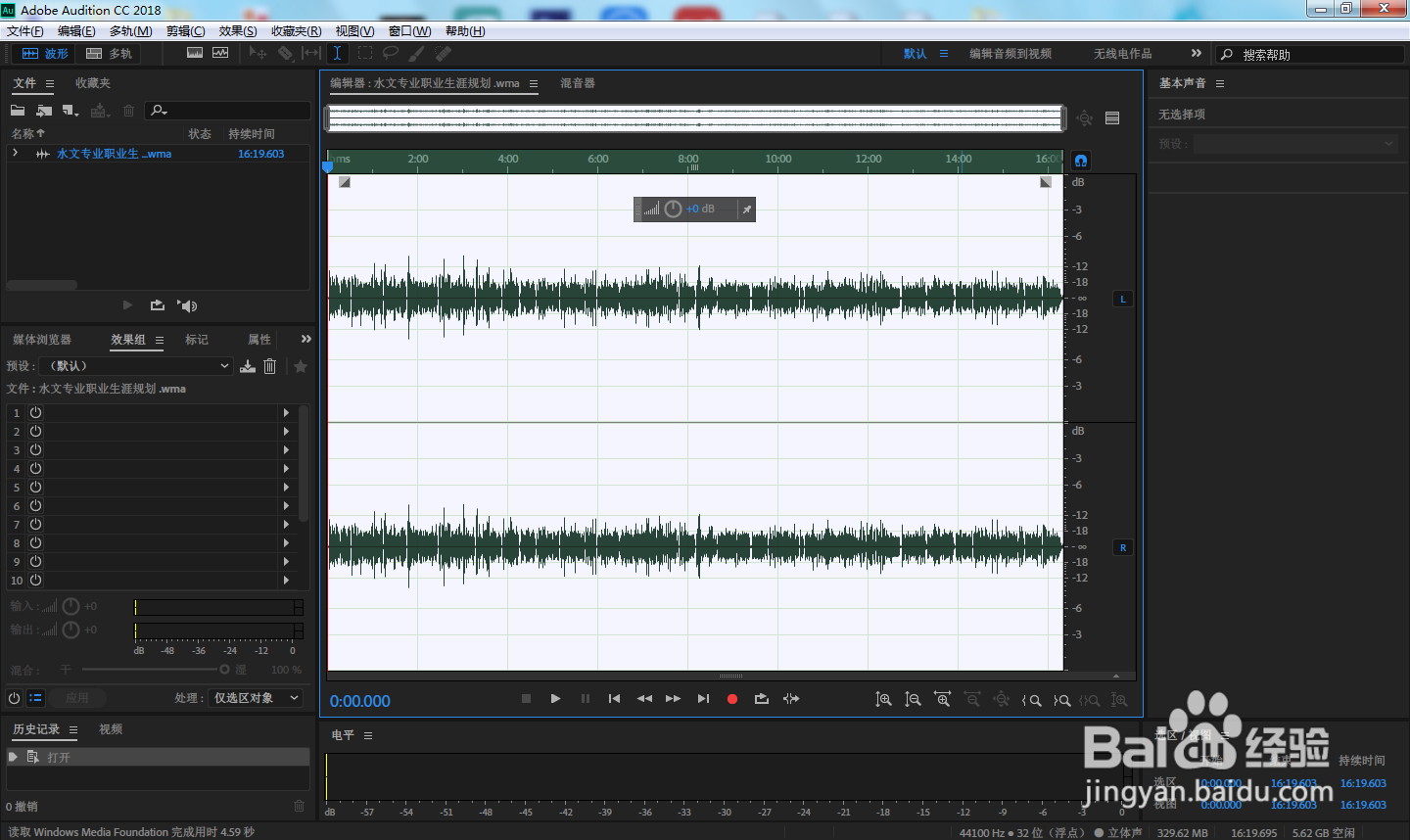Image resolution: width=1410 pixels, height=840 pixels.
Task: Toggle power for effect slot 3
Action: (x=35, y=450)
